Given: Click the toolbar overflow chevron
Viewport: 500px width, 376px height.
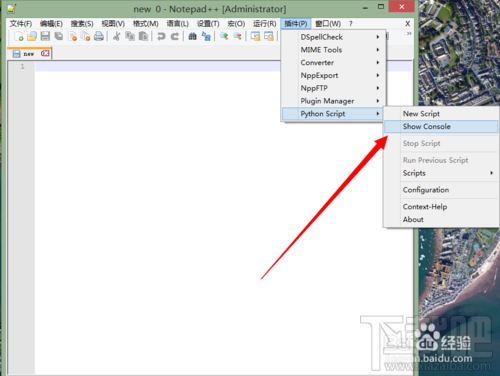Looking at the screenshot, I should (409, 34).
